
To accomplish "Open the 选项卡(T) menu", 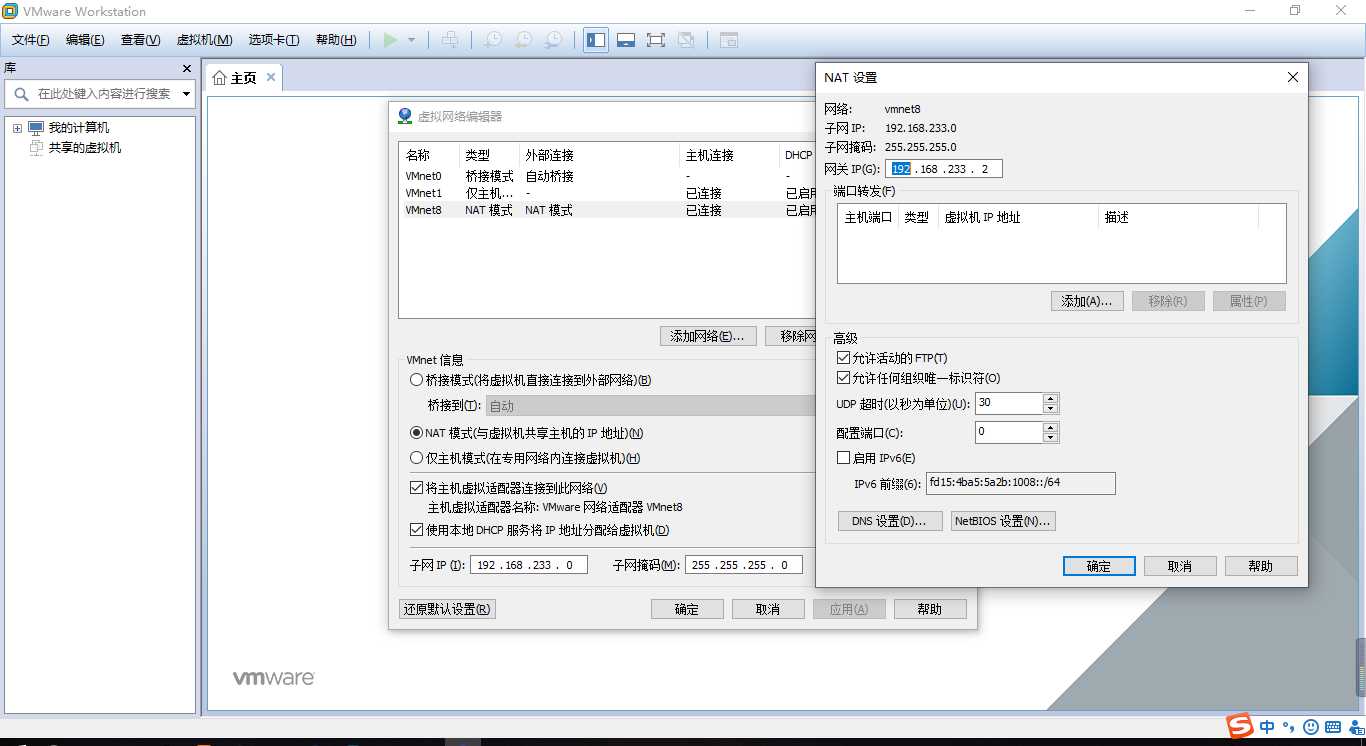I will point(274,40).
